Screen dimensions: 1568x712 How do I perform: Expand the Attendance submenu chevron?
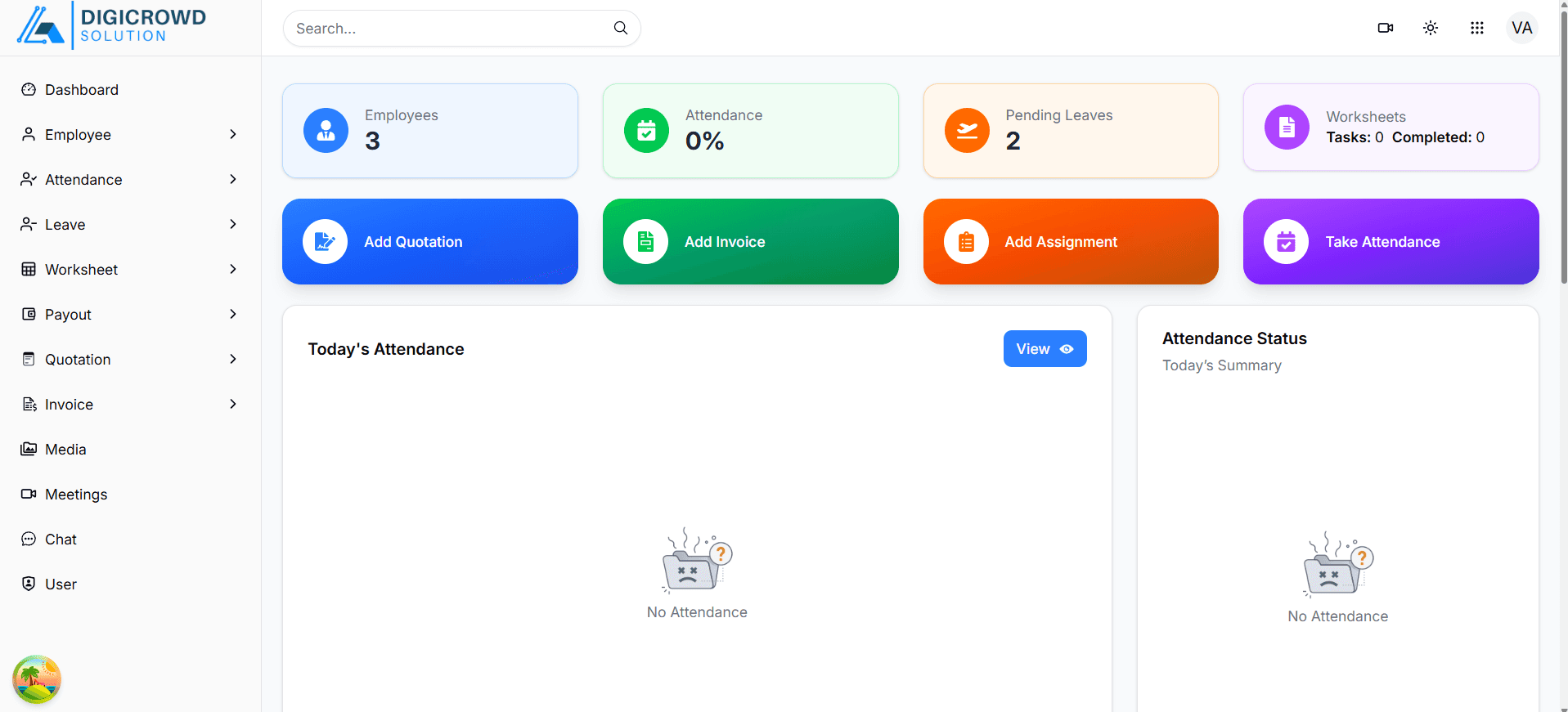click(233, 179)
